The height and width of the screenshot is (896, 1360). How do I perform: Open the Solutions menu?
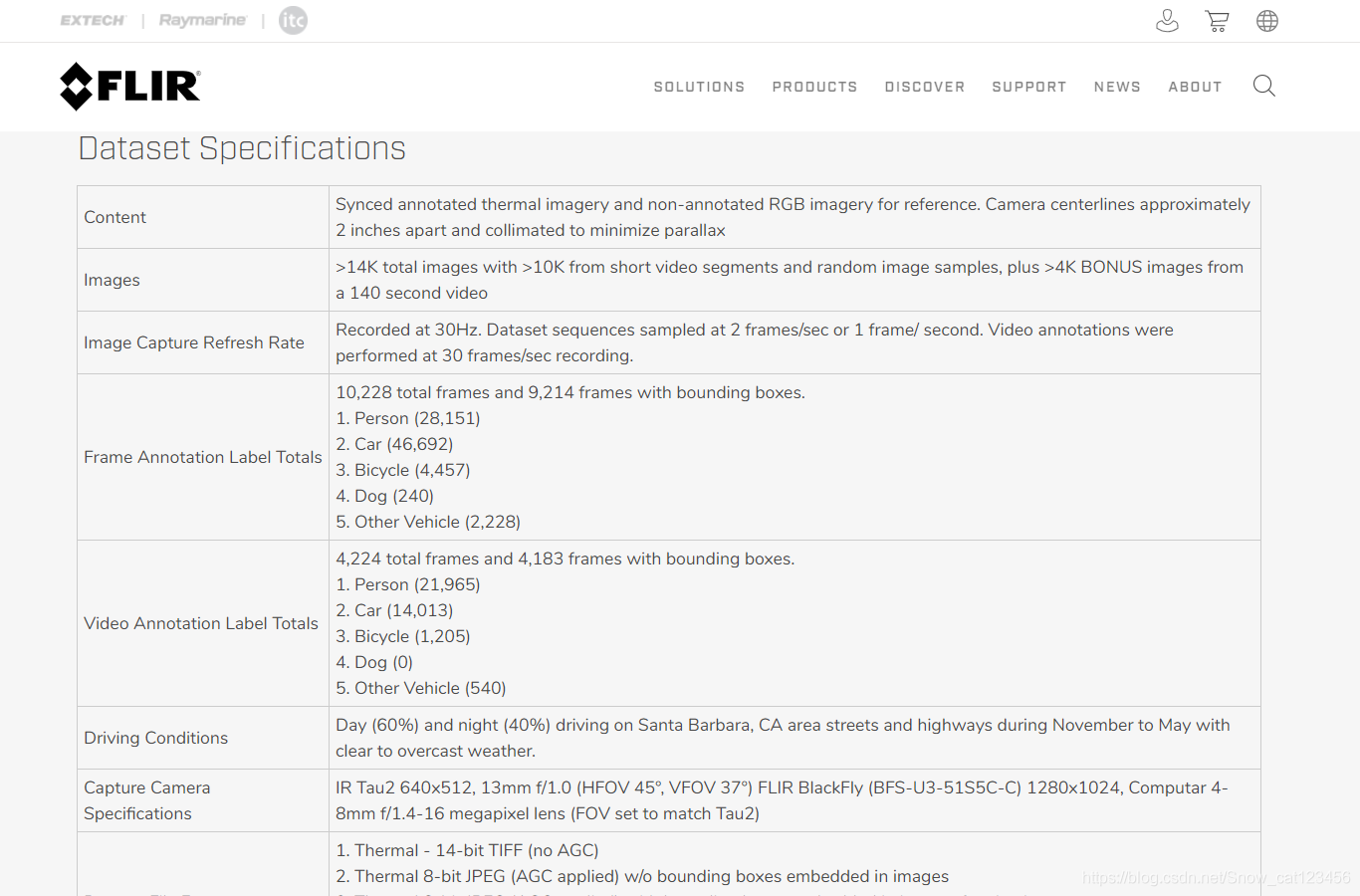click(699, 88)
